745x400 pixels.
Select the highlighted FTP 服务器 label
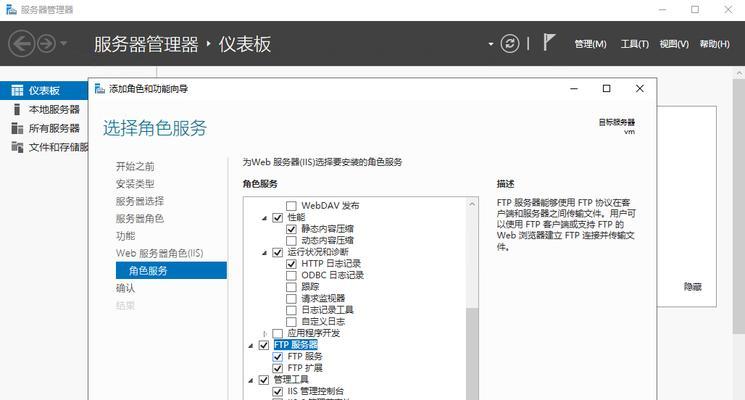296,345
